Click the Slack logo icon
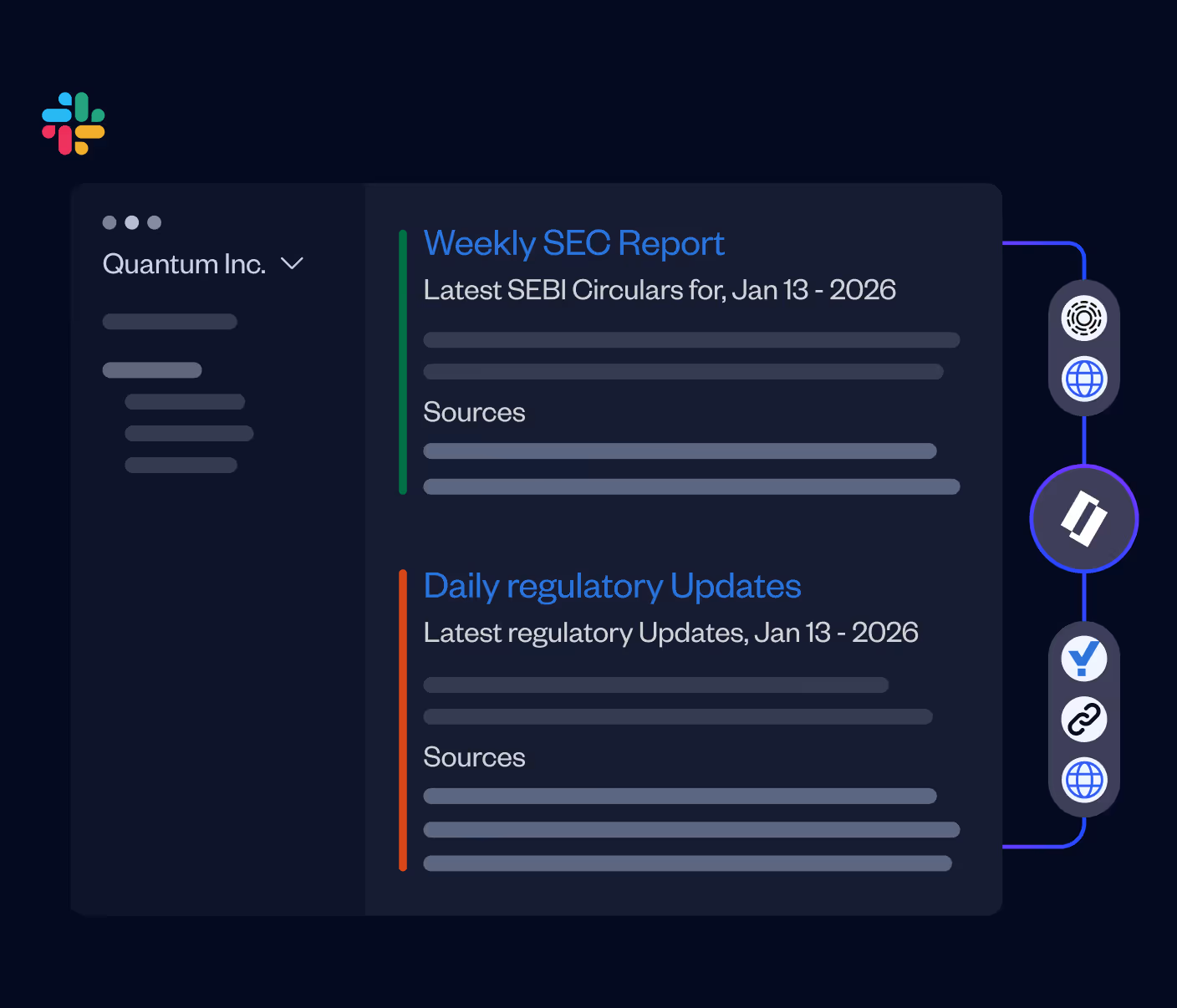This screenshot has height=1008, width=1177. point(74,124)
